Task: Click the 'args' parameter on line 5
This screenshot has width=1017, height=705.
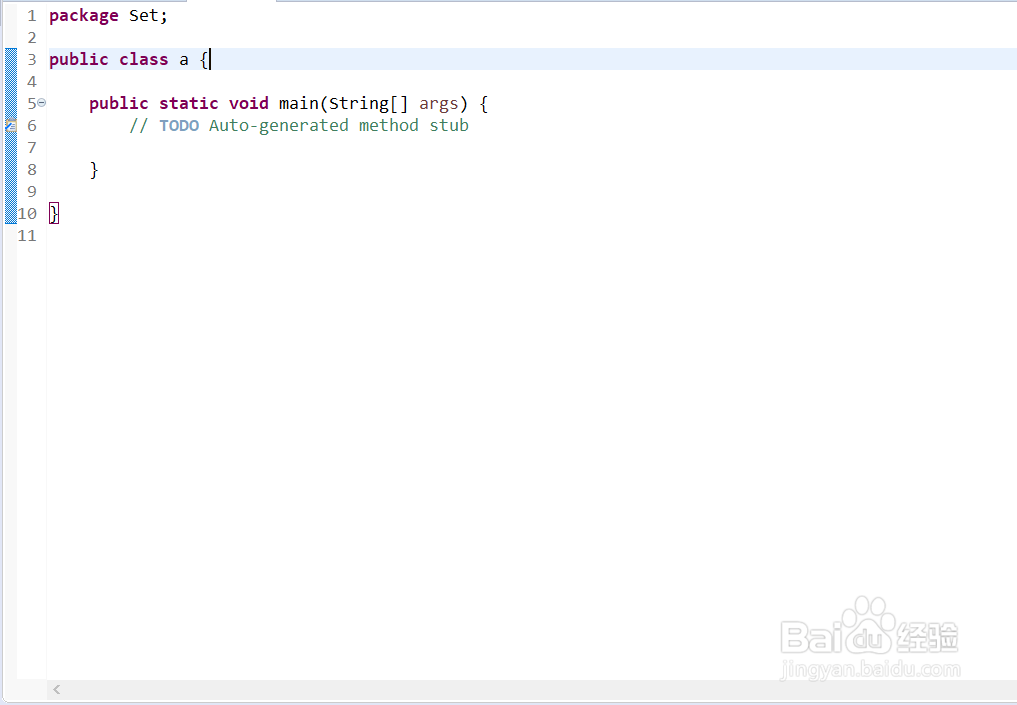Action: click(438, 104)
